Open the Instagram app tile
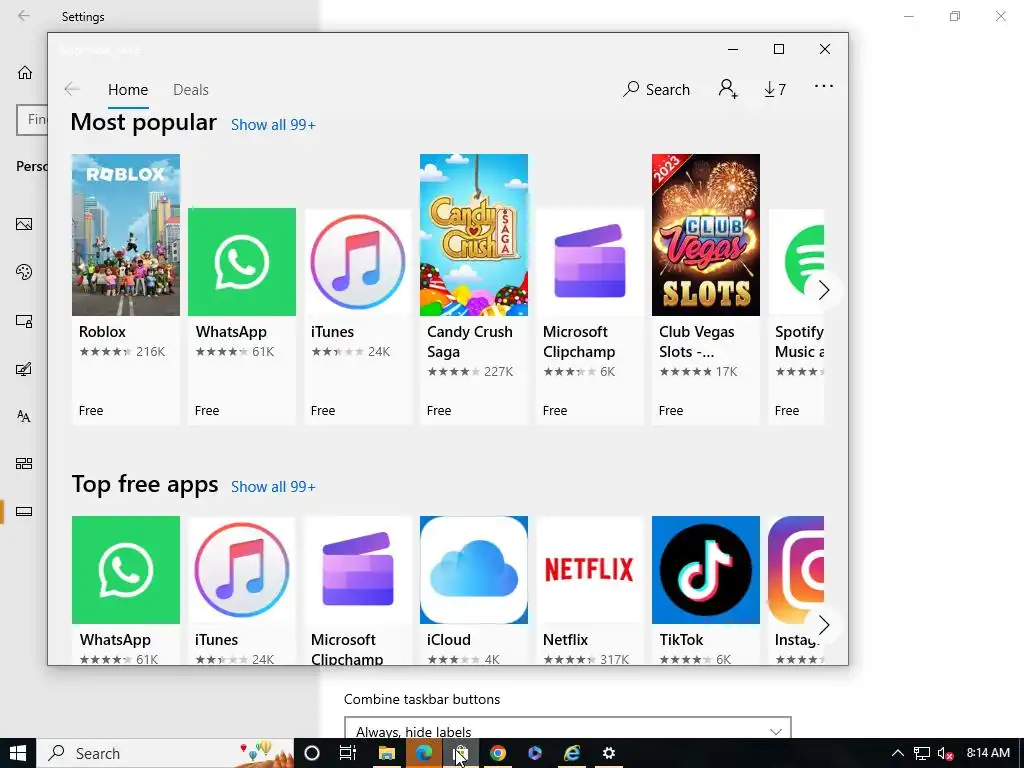 point(796,590)
